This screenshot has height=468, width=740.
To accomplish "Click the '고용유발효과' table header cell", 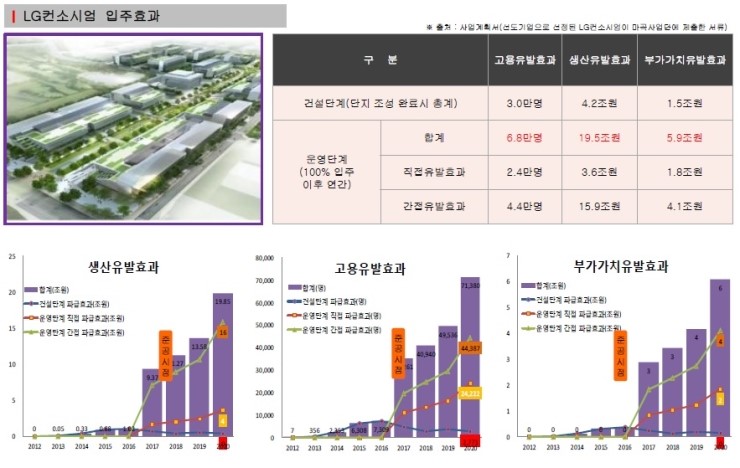I will [525, 60].
